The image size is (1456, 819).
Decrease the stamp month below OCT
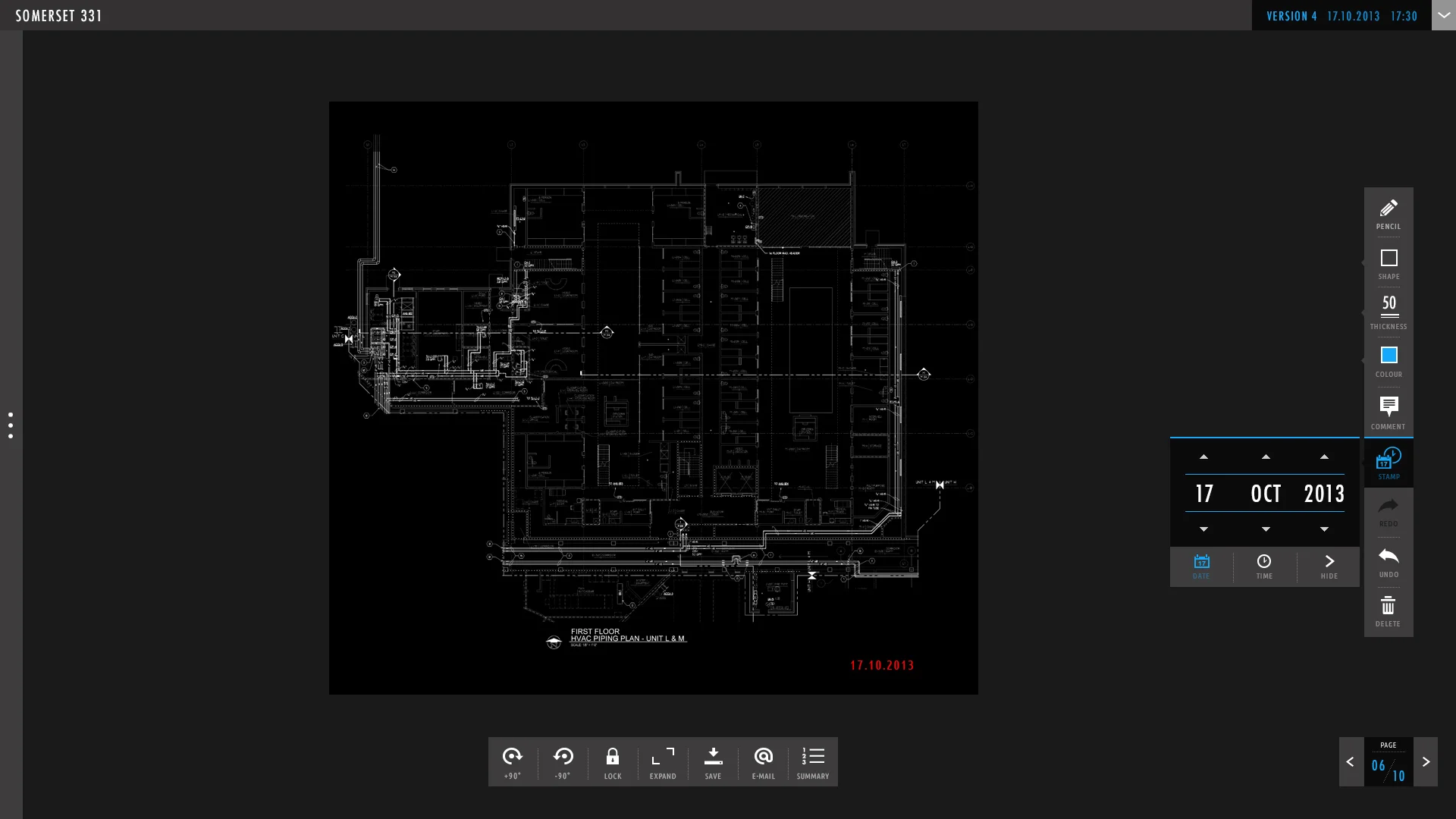[x=1266, y=529]
